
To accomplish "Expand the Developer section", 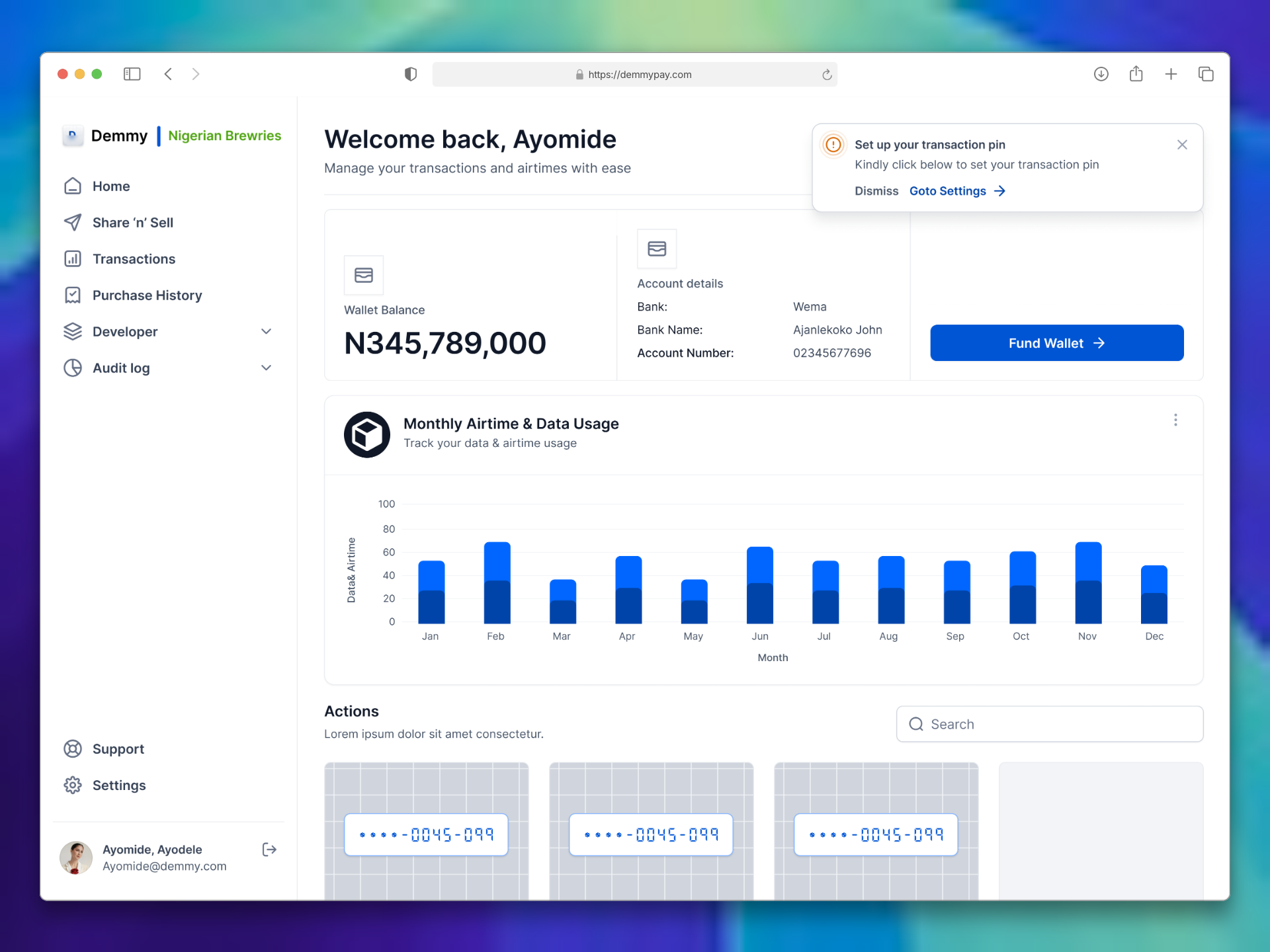I will [266, 331].
